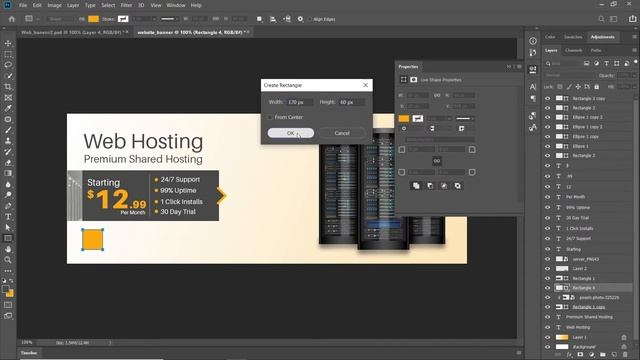Select the Eyedropper tool
Viewport: 640px width, 360px height.
pyautogui.click(x=8, y=108)
